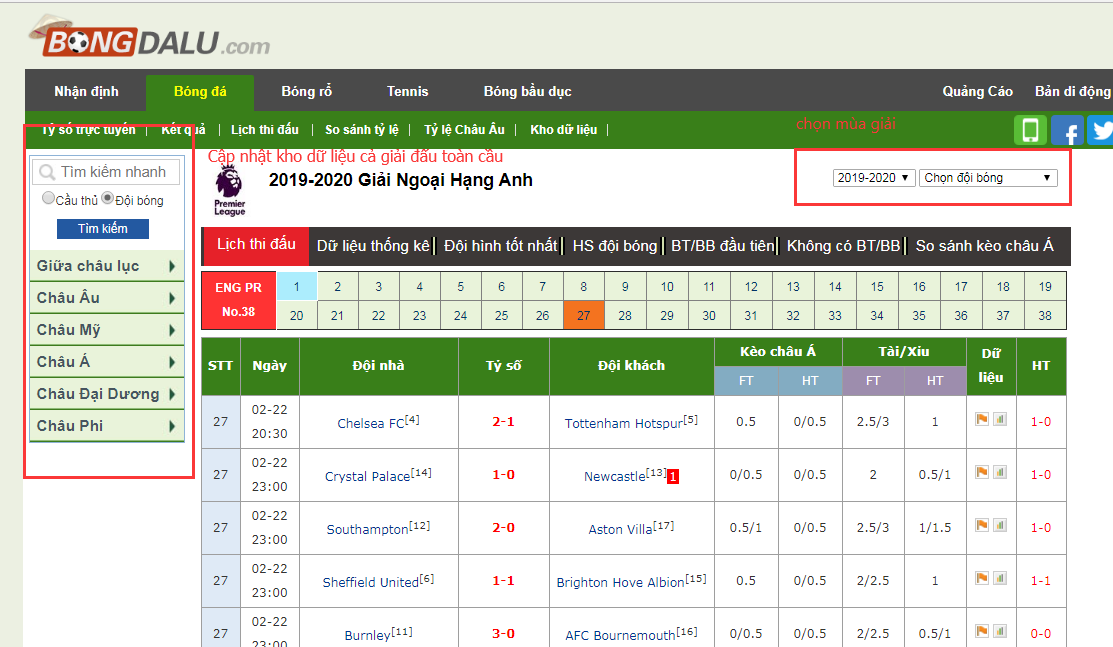Select round 28 in the round selector

click(625, 315)
